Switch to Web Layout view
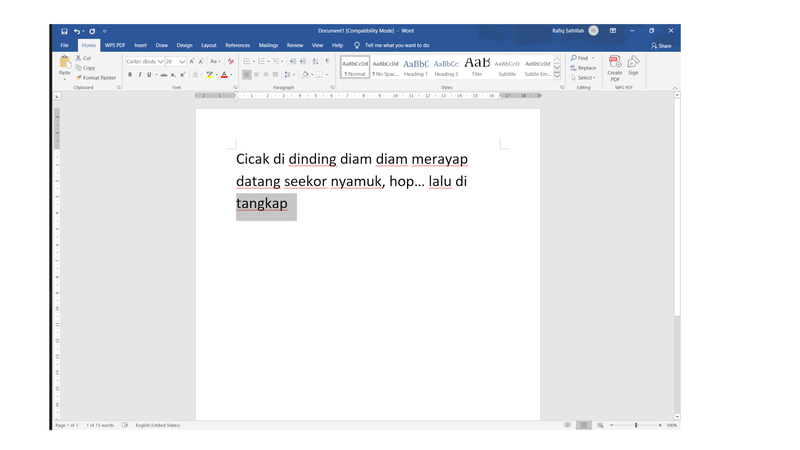 click(600, 425)
